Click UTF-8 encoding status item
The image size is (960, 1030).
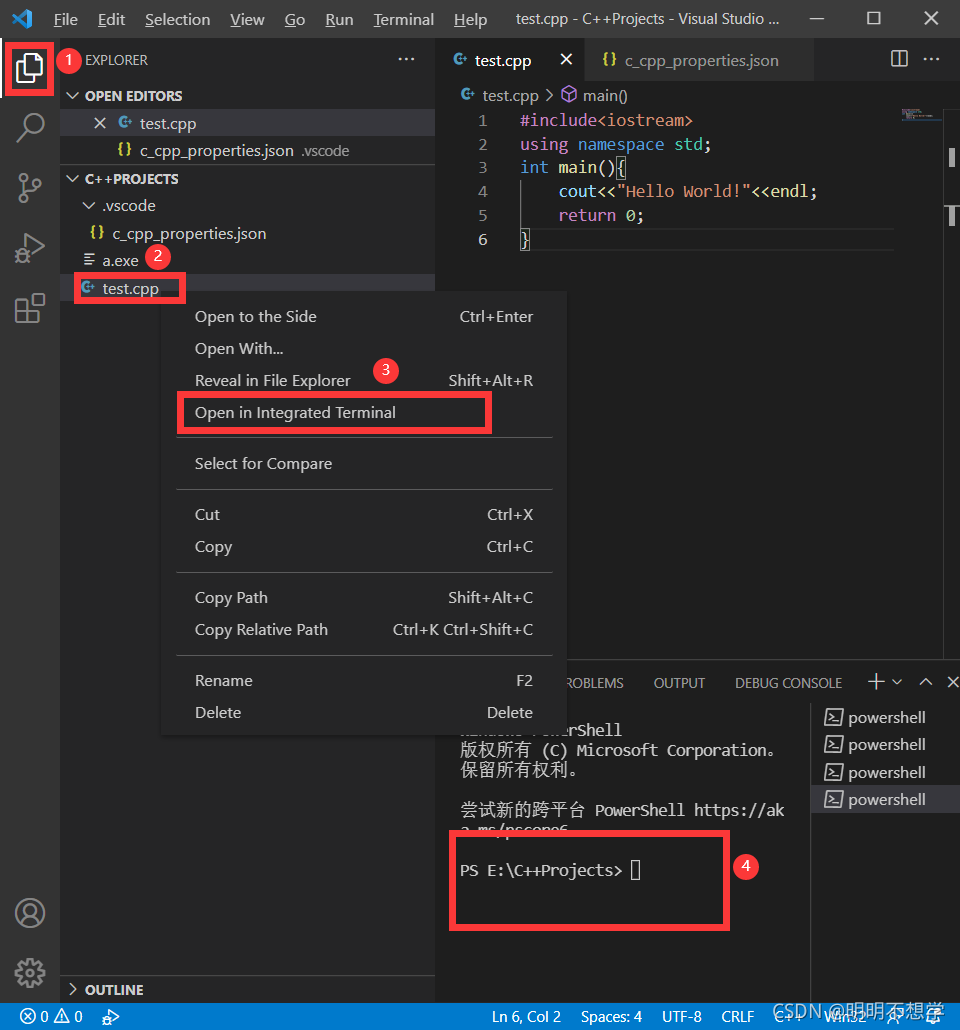point(681,1017)
